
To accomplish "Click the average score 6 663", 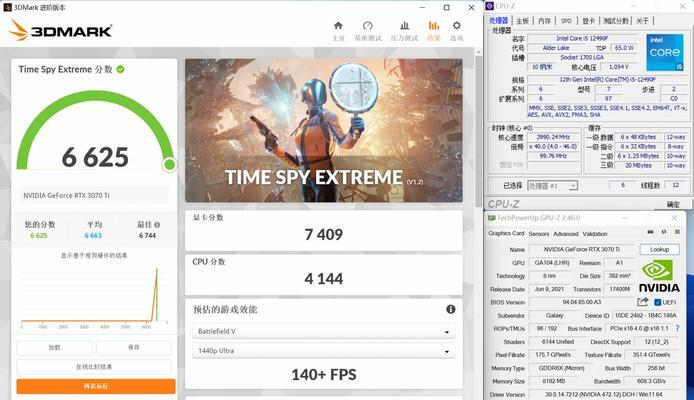I will point(93,236).
